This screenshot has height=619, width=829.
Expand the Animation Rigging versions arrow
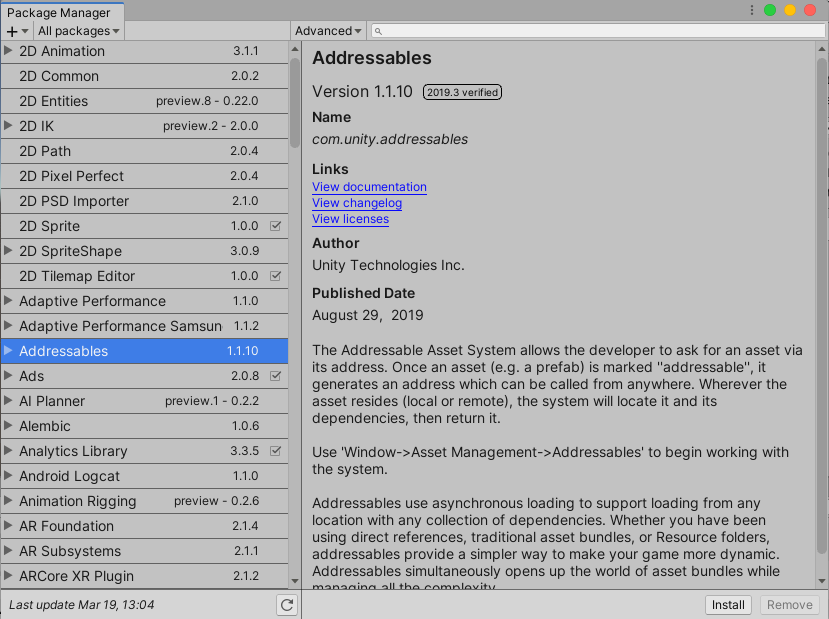click(x=9, y=501)
